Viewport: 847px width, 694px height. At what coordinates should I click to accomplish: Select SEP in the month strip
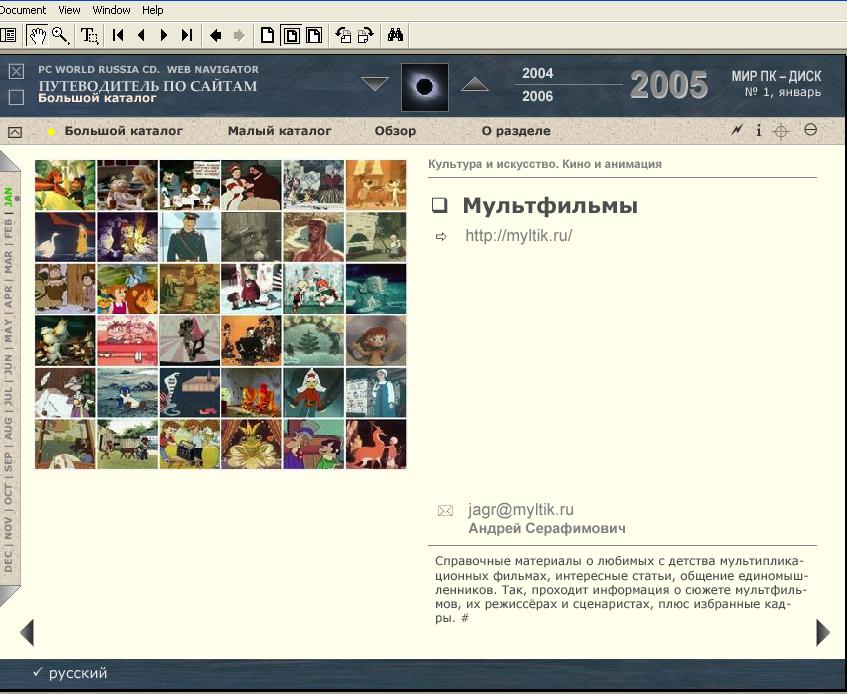coord(8,462)
